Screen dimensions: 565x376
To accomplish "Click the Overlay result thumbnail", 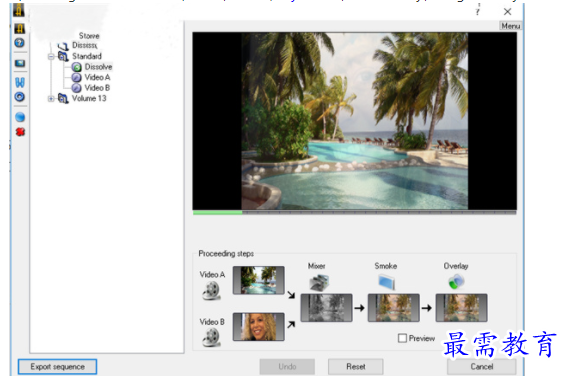I will (462, 308).
